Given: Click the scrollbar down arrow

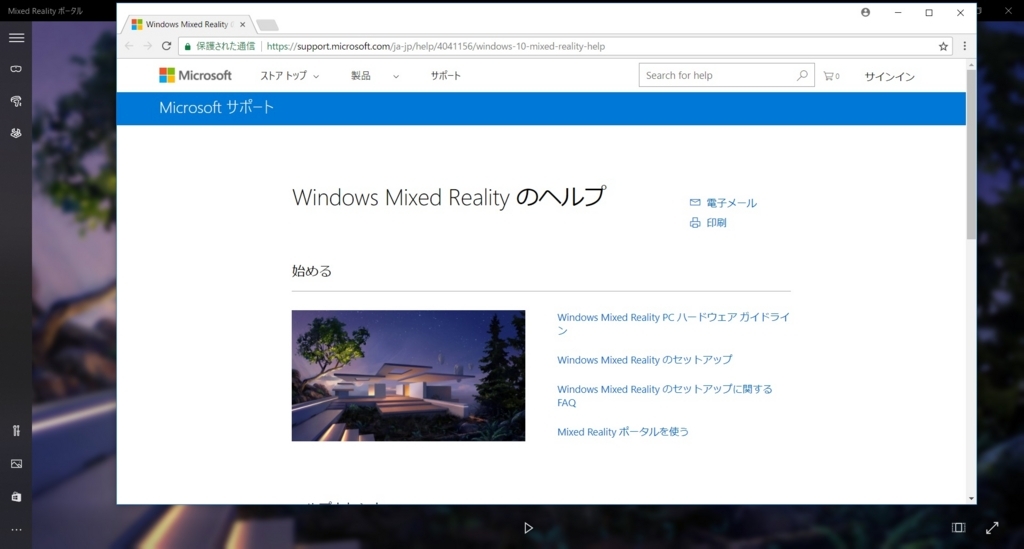Looking at the screenshot, I should (x=971, y=499).
